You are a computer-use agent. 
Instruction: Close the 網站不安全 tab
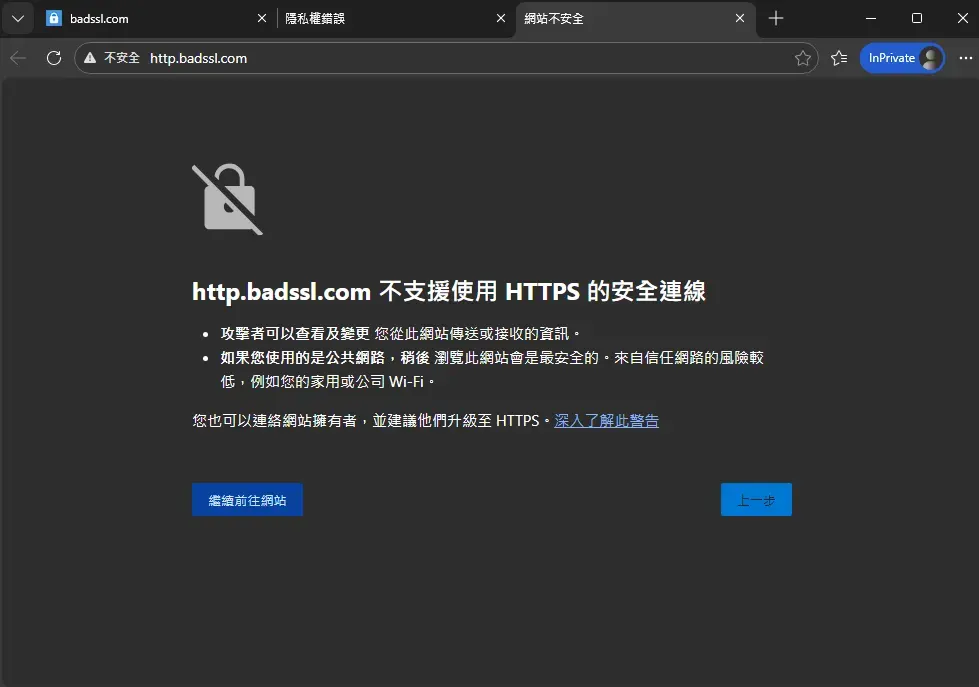point(740,18)
